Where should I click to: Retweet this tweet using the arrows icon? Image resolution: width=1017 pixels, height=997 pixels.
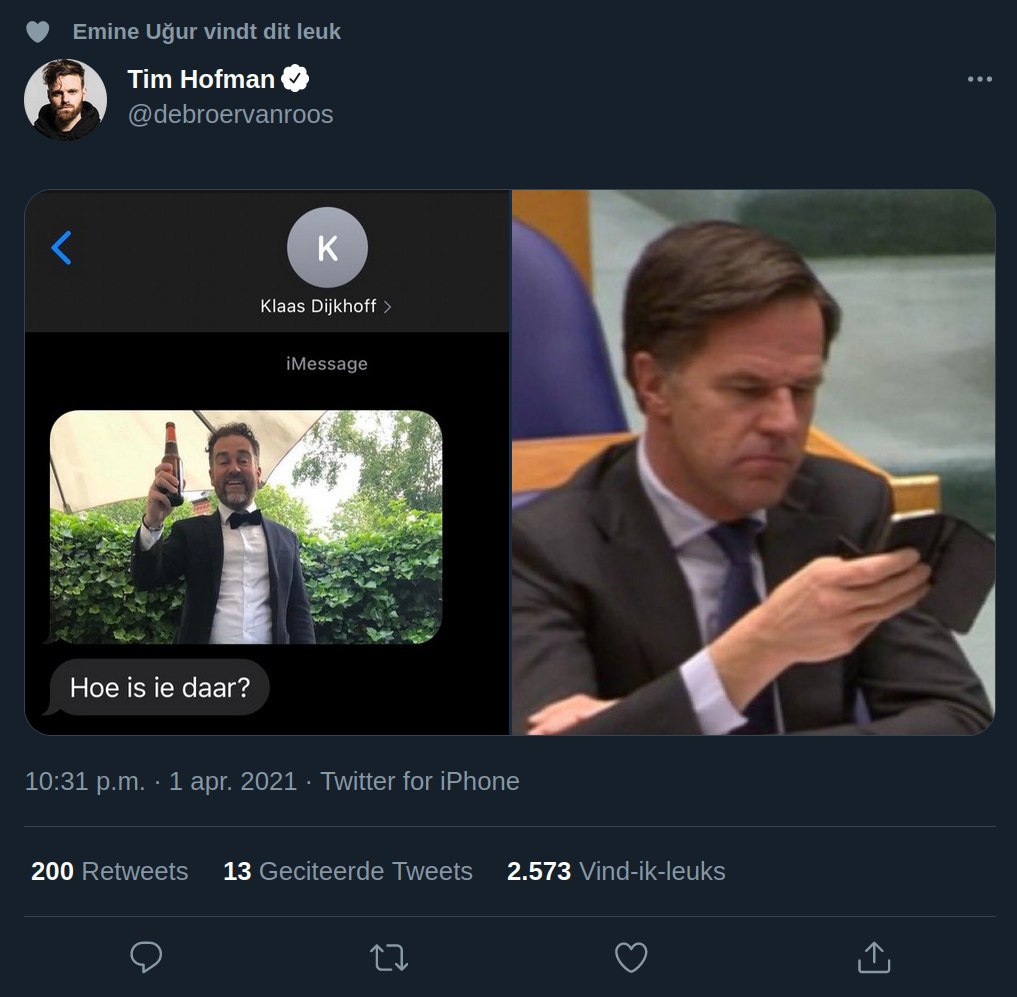tap(389, 958)
